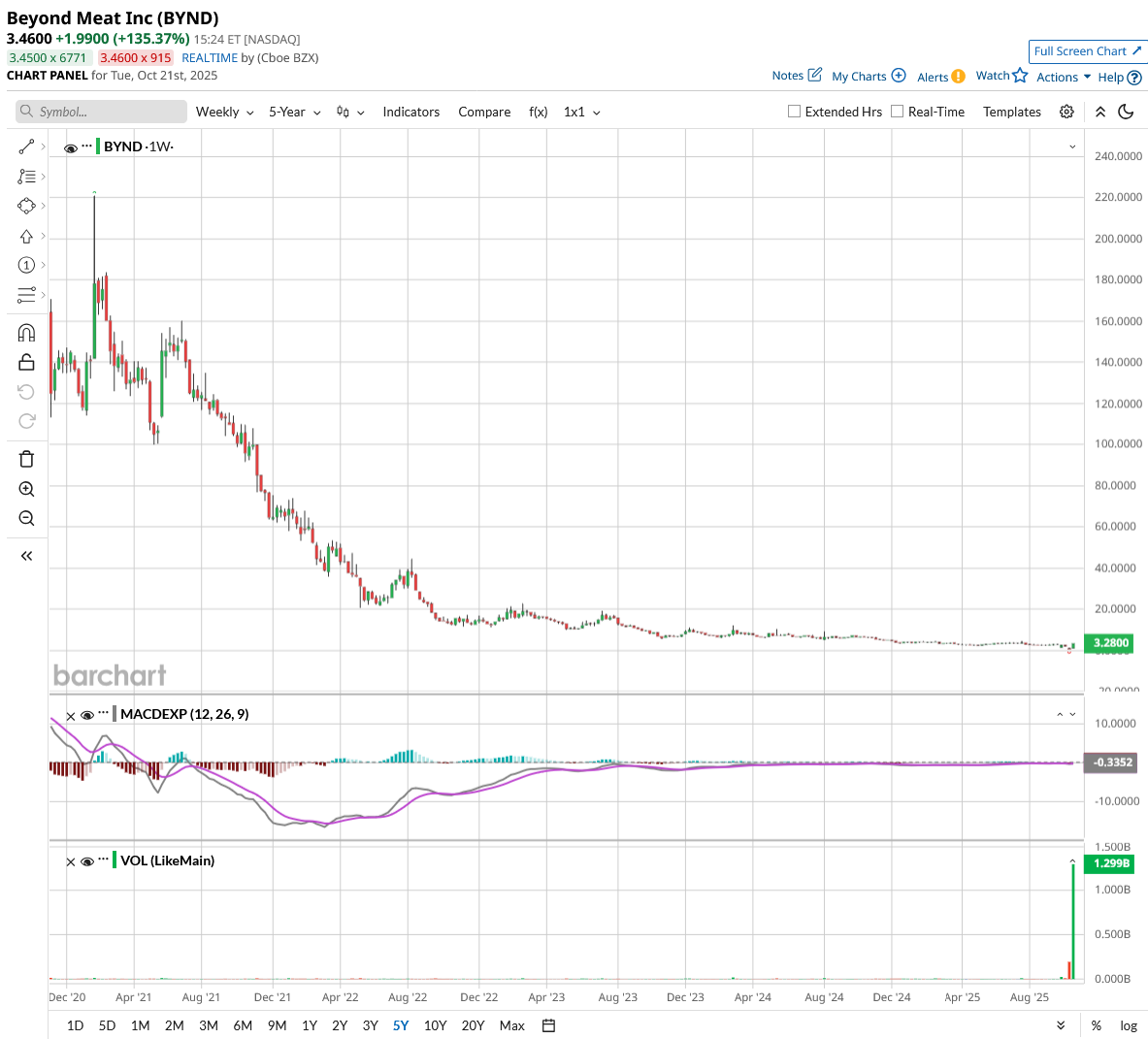
Task: Expand trend line tool options arrow
Action: click(x=44, y=147)
